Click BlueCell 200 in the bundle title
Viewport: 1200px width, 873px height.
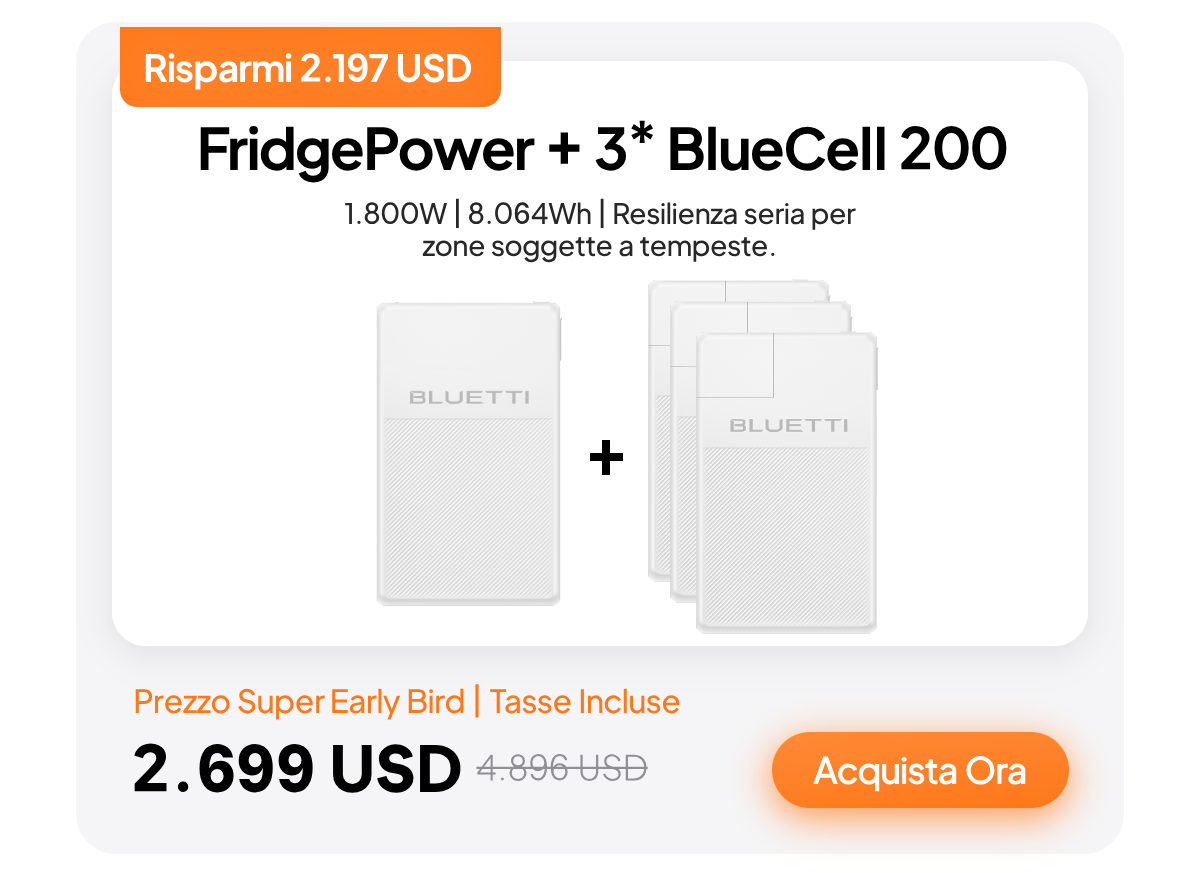coord(836,150)
